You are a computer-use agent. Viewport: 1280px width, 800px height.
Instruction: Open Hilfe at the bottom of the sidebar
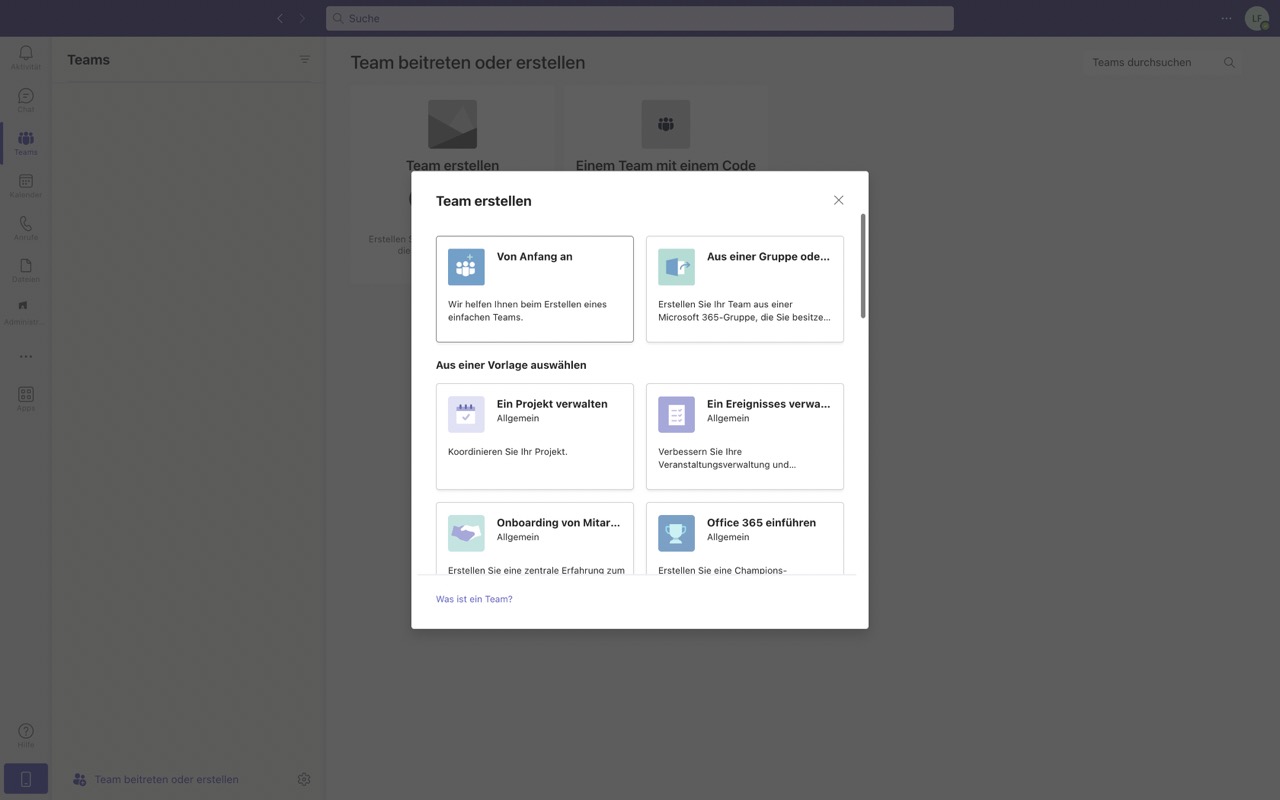(x=25, y=735)
